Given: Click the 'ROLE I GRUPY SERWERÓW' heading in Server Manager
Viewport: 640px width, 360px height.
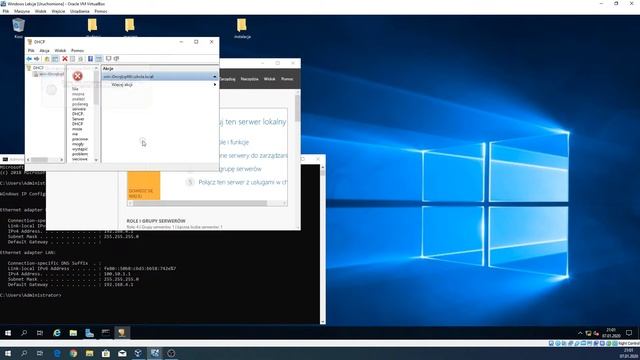Looking at the screenshot, I should (156, 221).
